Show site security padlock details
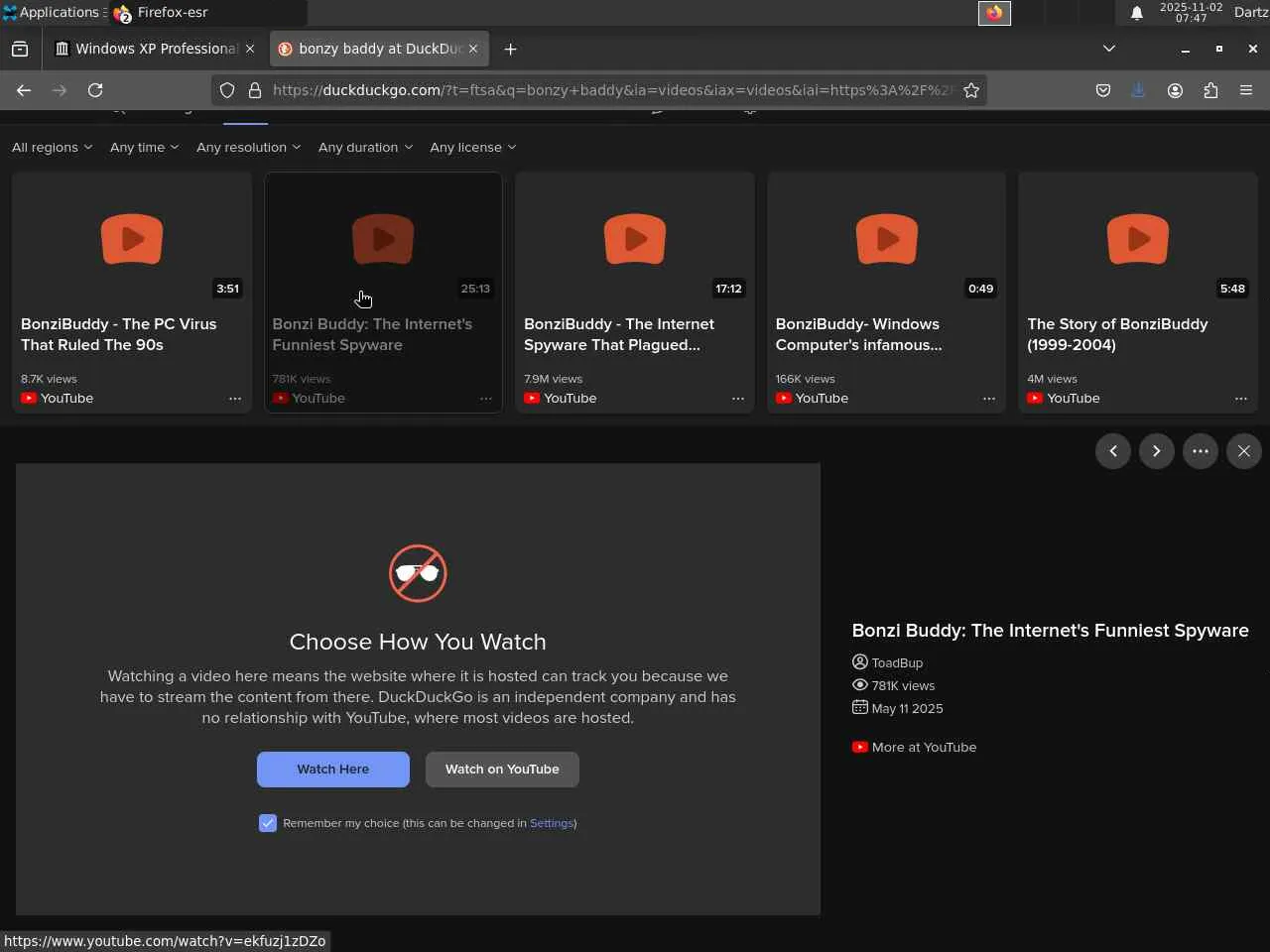 (255, 90)
